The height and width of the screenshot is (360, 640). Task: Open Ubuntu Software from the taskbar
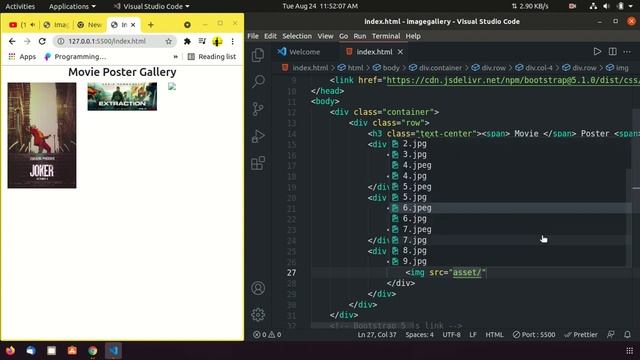coord(72,351)
